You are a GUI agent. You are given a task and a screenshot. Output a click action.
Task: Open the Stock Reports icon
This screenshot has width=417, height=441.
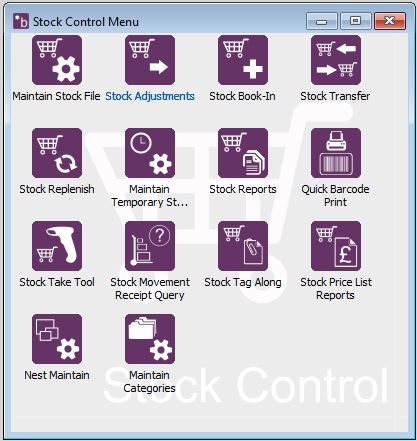click(243, 153)
